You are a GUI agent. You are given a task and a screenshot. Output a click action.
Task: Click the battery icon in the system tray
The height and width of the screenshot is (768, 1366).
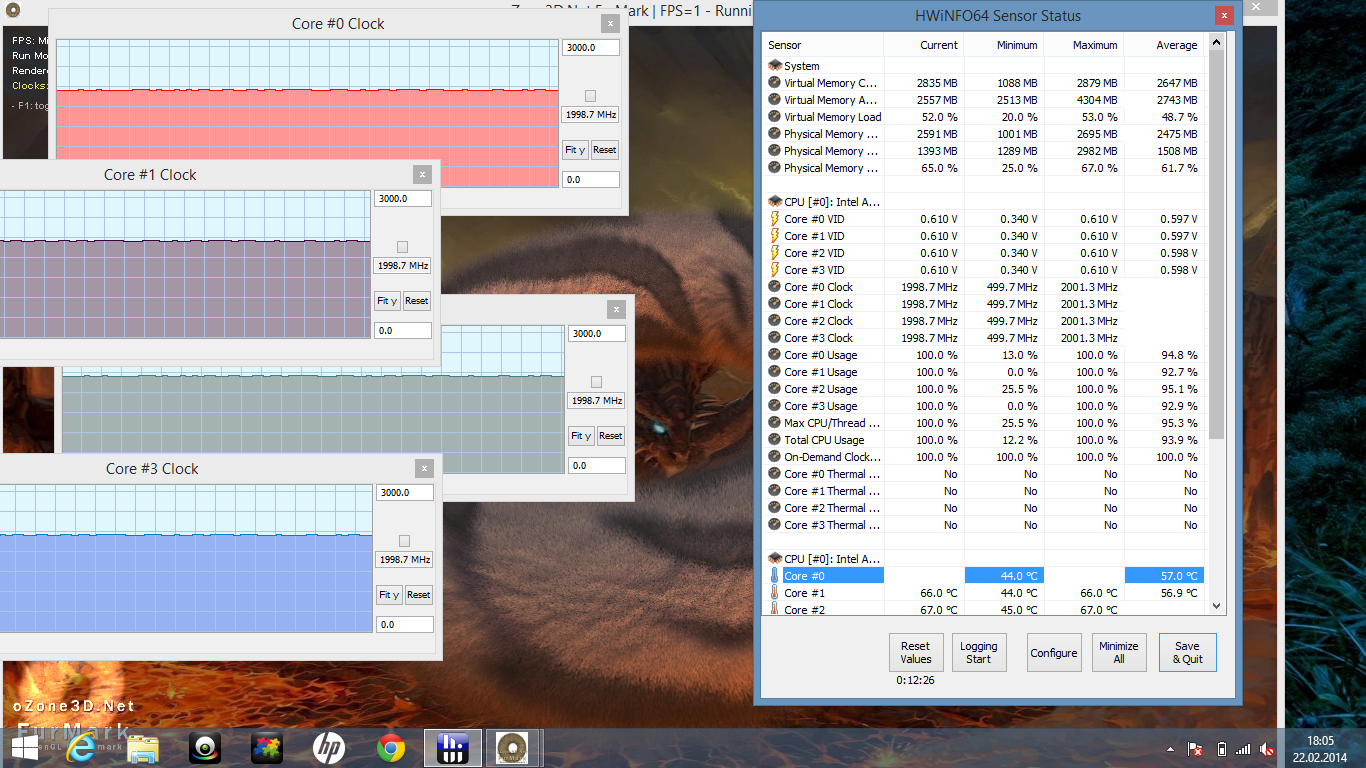tap(1221, 749)
